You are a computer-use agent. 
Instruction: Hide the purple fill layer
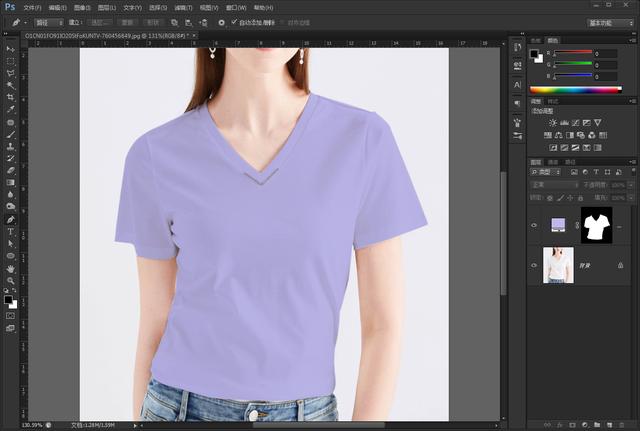[x=533, y=227]
